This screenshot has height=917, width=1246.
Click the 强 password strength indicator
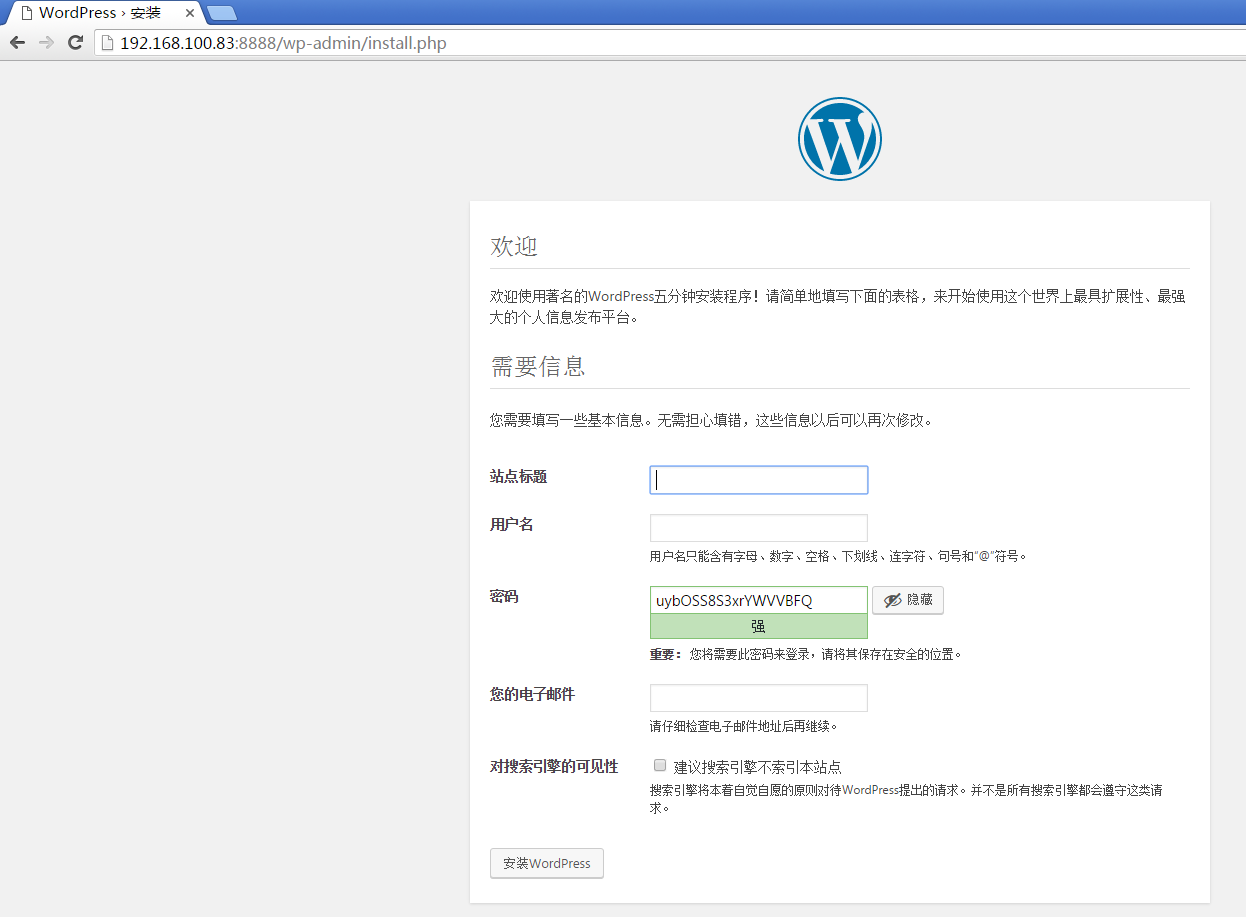click(x=759, y=626)
